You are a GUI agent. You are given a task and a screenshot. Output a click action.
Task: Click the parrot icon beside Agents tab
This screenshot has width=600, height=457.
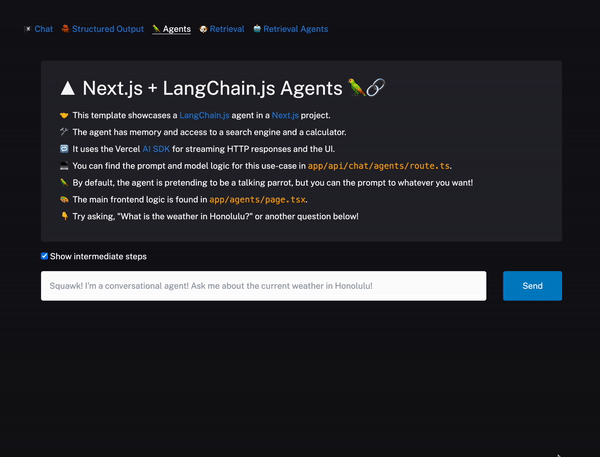click(156, 29)
